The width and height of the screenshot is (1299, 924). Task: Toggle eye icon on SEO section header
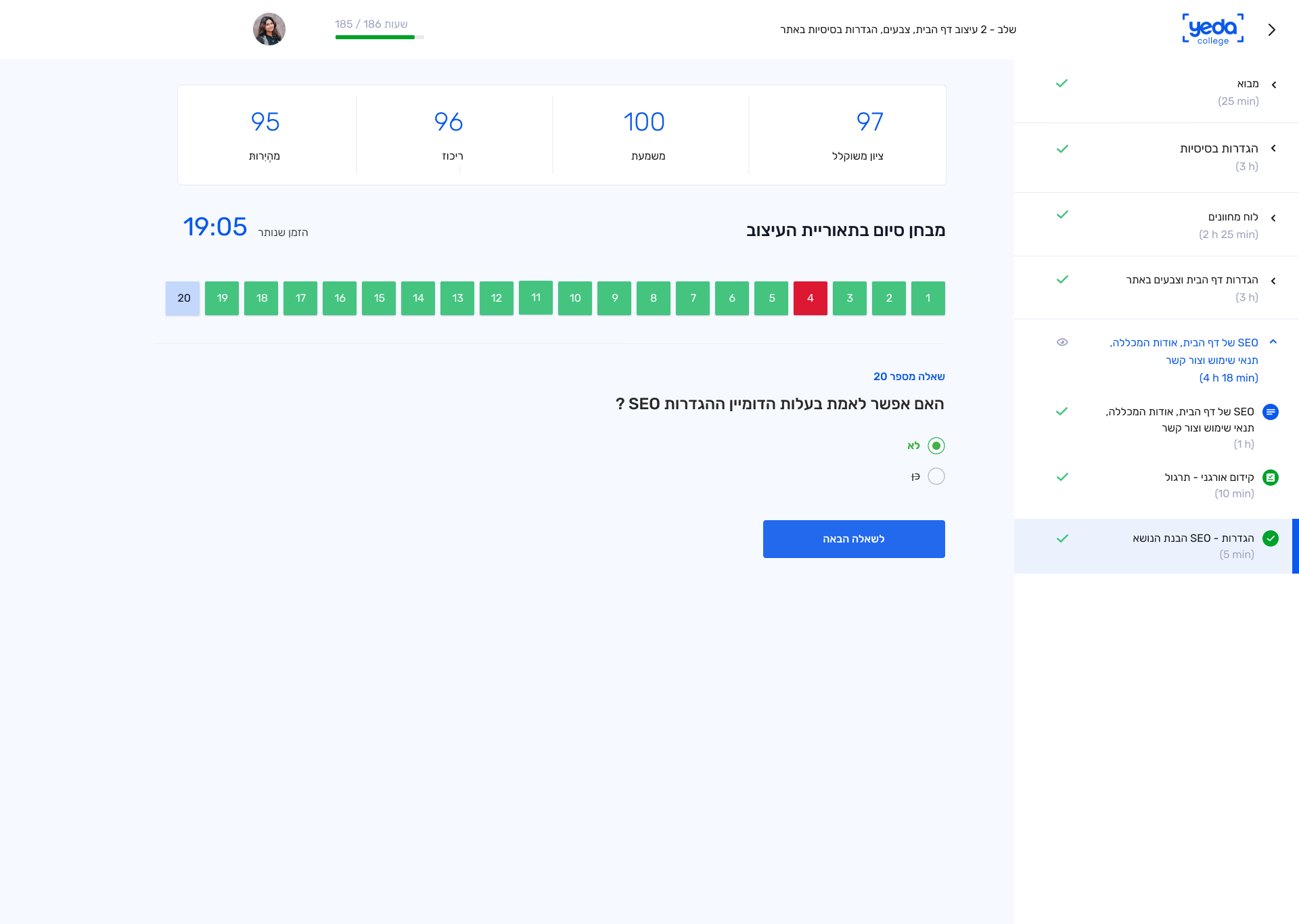[1062, 342]
